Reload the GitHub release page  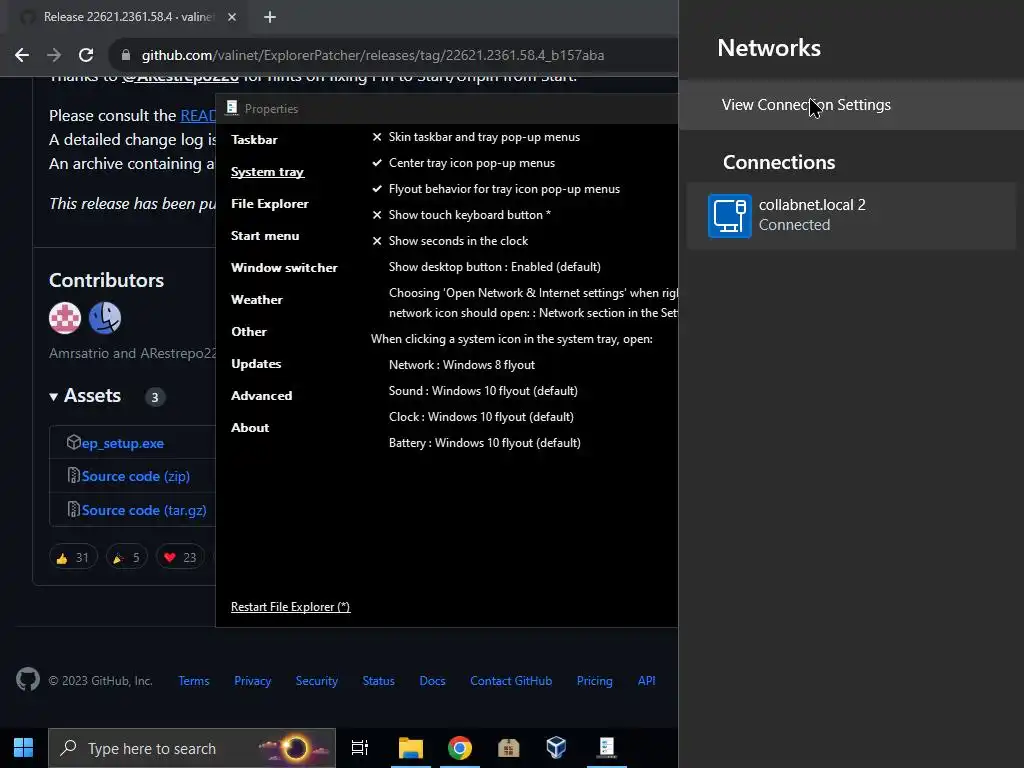tap(86, 55)
